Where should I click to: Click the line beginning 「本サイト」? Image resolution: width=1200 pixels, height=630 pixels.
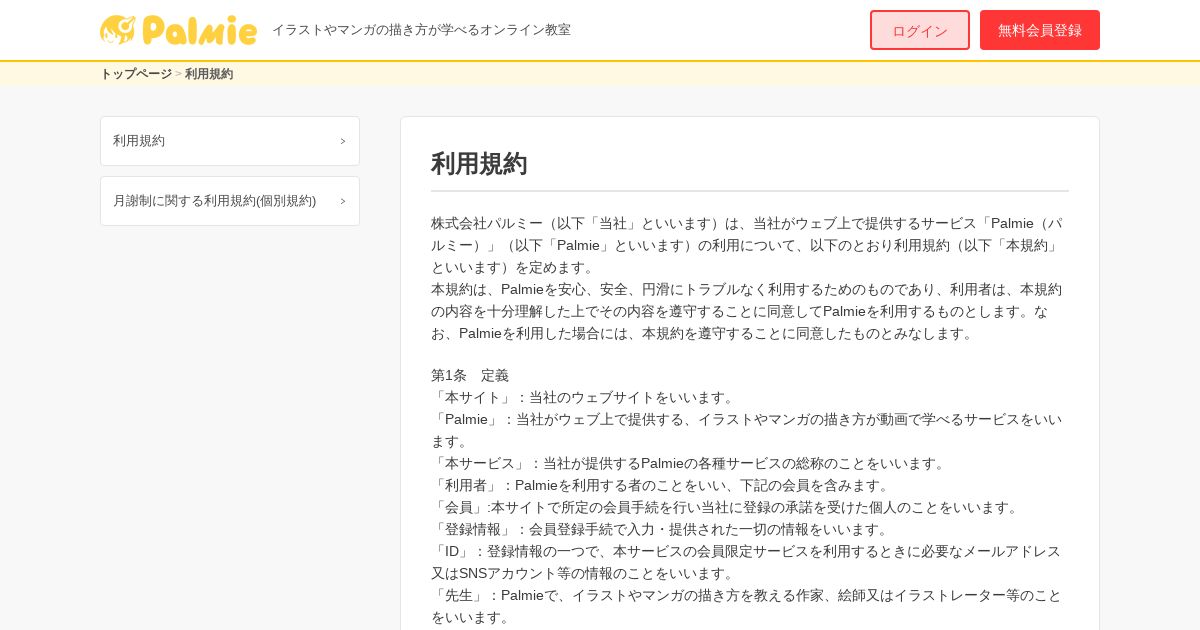point(585,397)
